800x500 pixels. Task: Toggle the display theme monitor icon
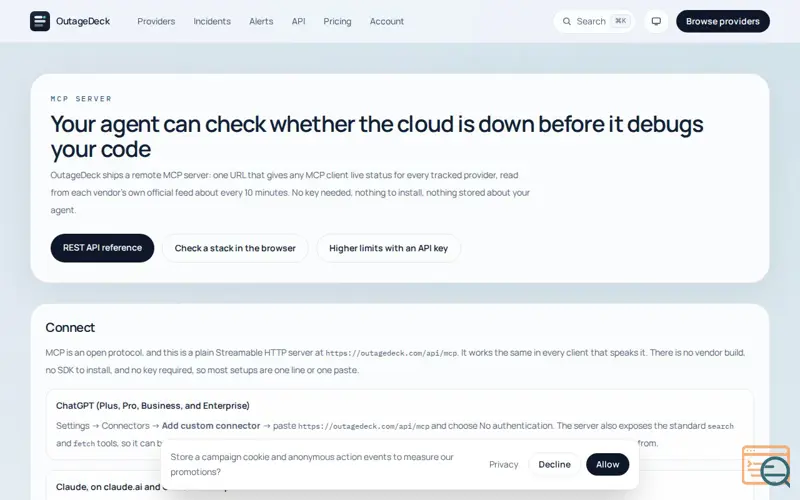pyautogui.click(x=656, y=21)
